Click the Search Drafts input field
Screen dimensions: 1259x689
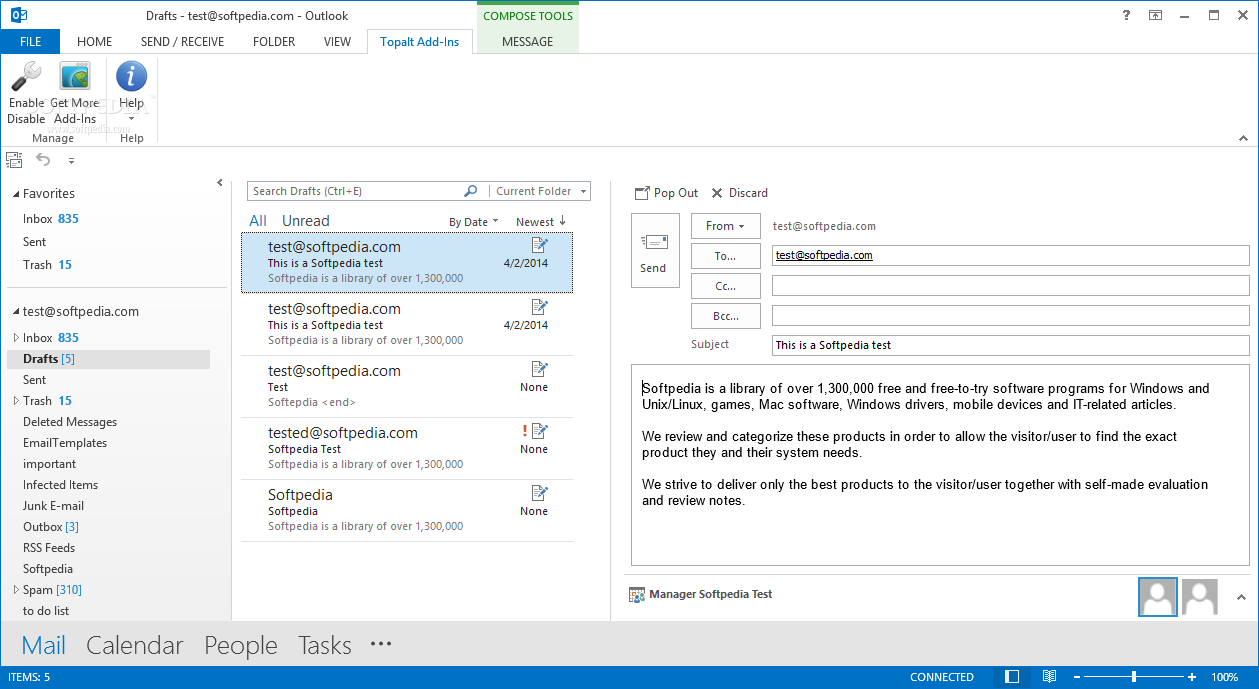[355, 191]
